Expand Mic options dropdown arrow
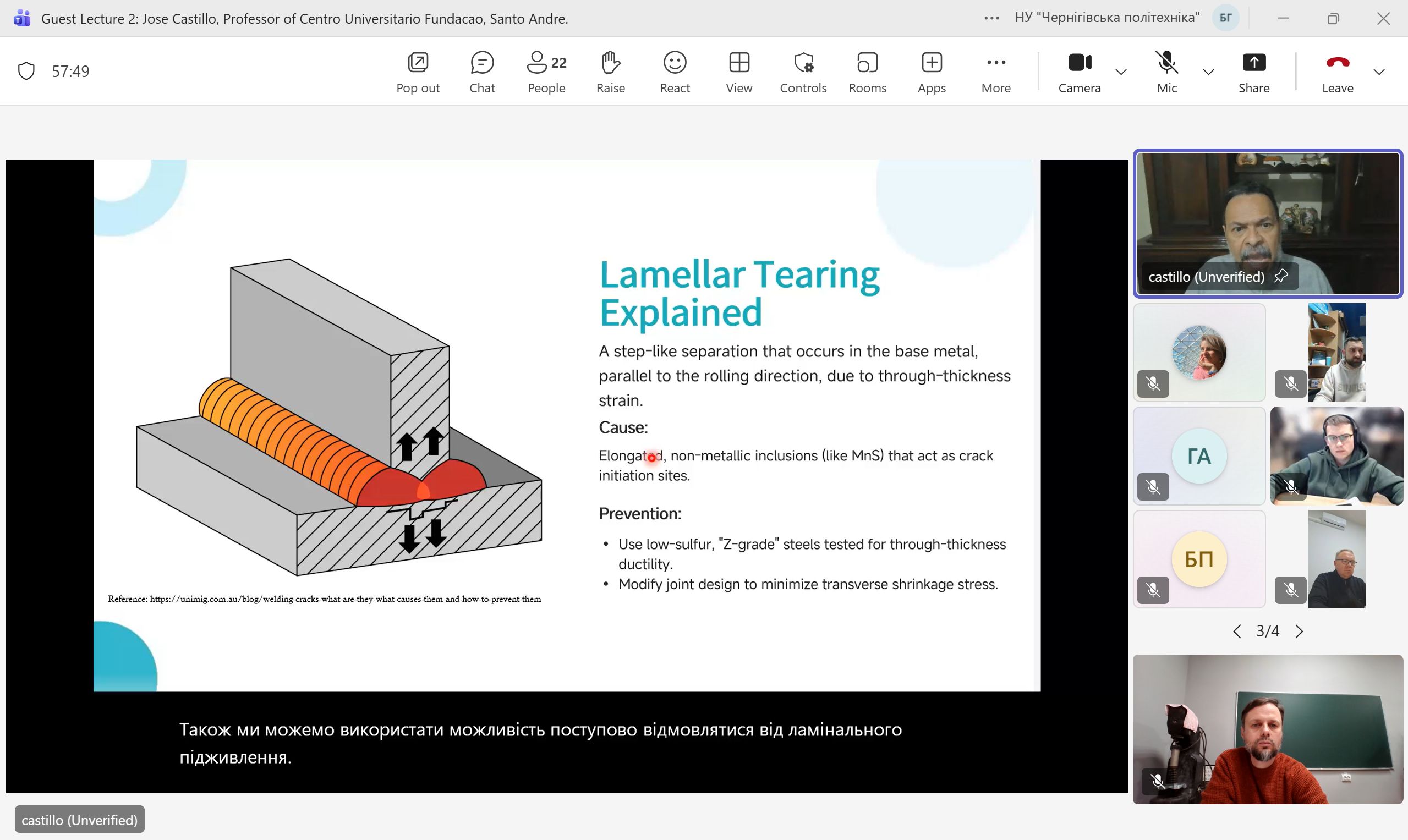This screenshot has height=840, width=1408. (1208, 72)
